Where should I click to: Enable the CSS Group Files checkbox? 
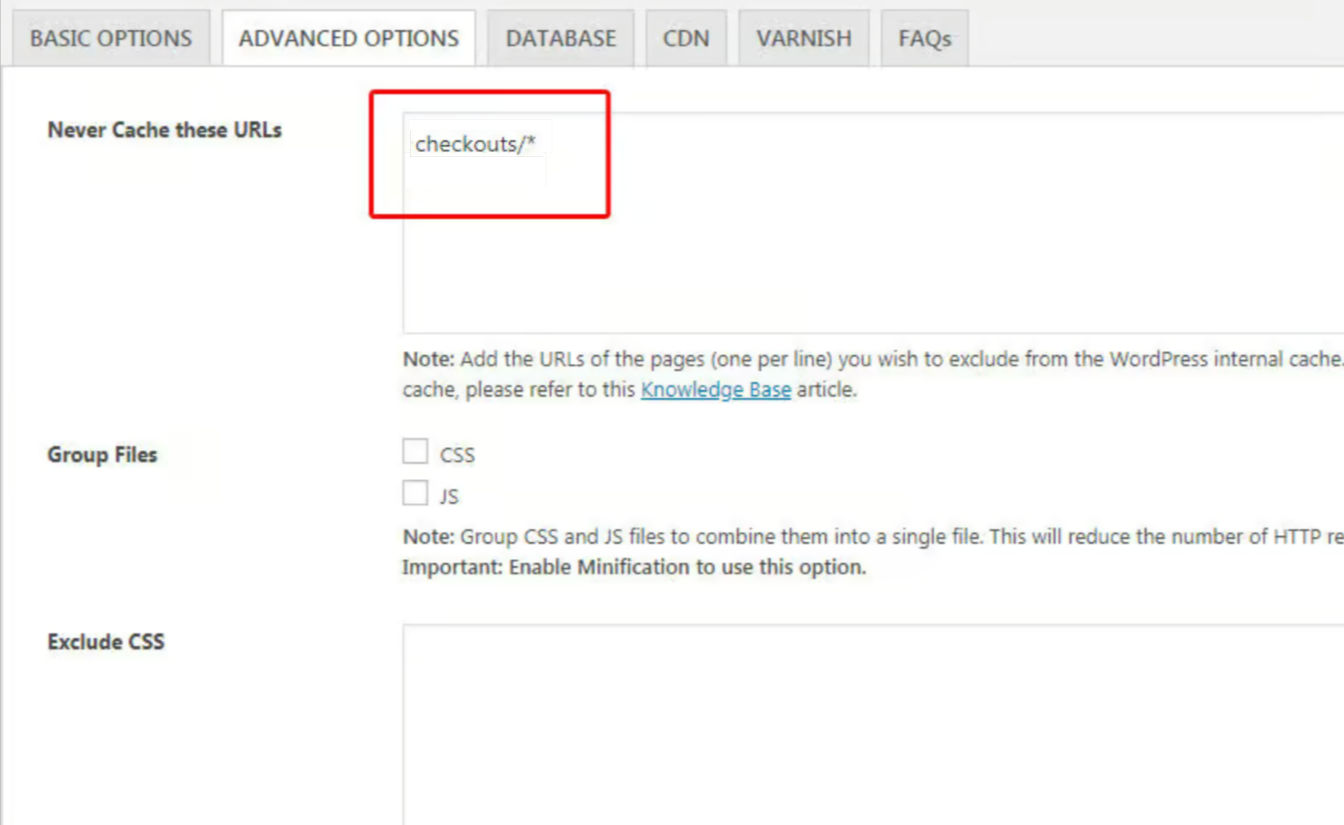point(415,452)
